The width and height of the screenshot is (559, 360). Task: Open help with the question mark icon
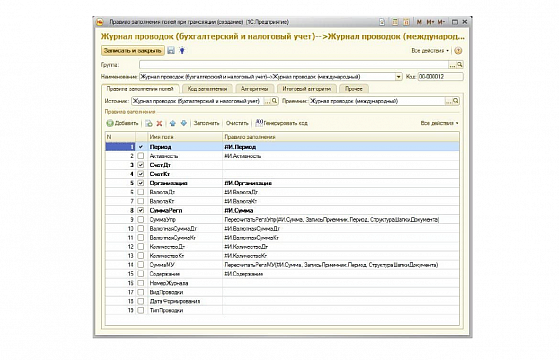tap(458, 51)
